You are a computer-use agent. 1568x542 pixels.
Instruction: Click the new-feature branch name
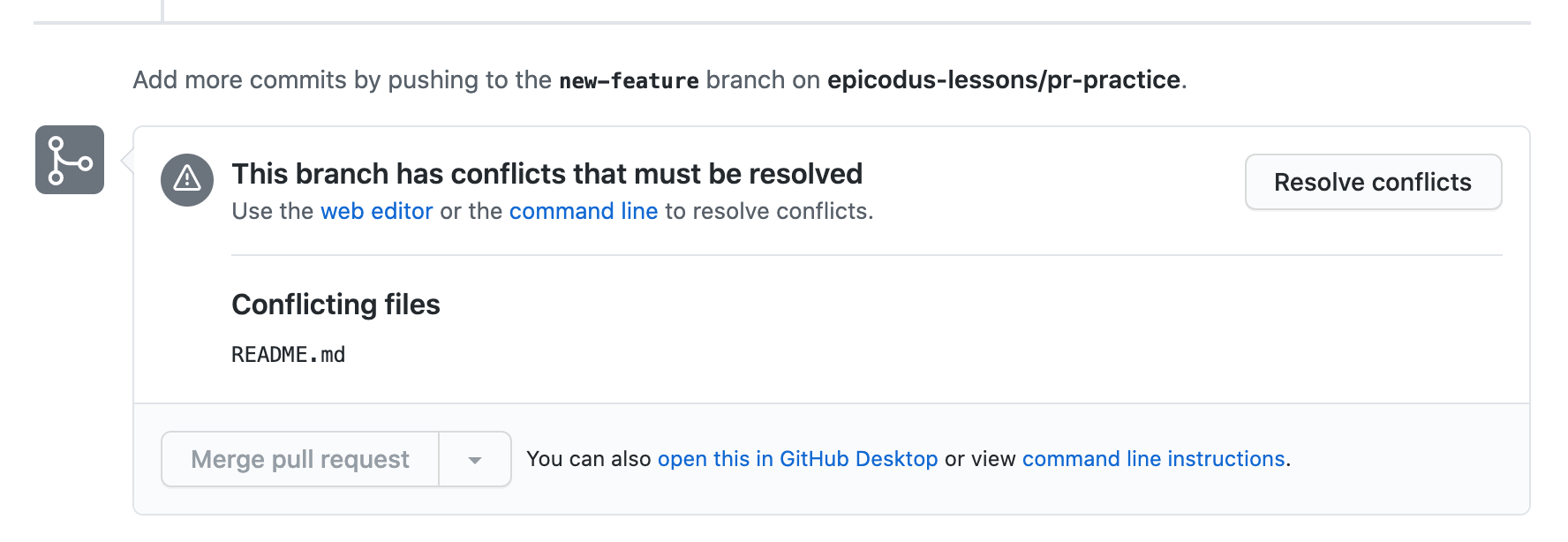click(629, 80)
